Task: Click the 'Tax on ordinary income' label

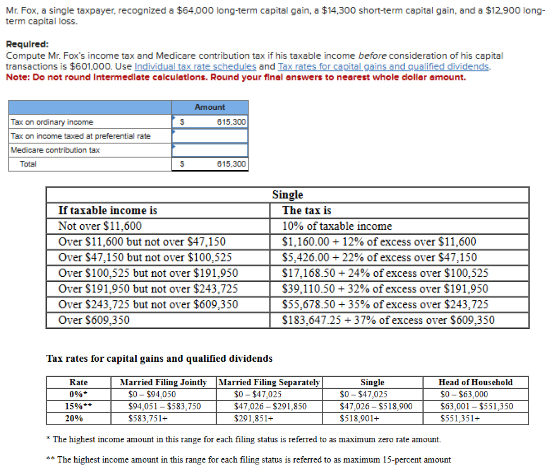Action: (52, 122)
